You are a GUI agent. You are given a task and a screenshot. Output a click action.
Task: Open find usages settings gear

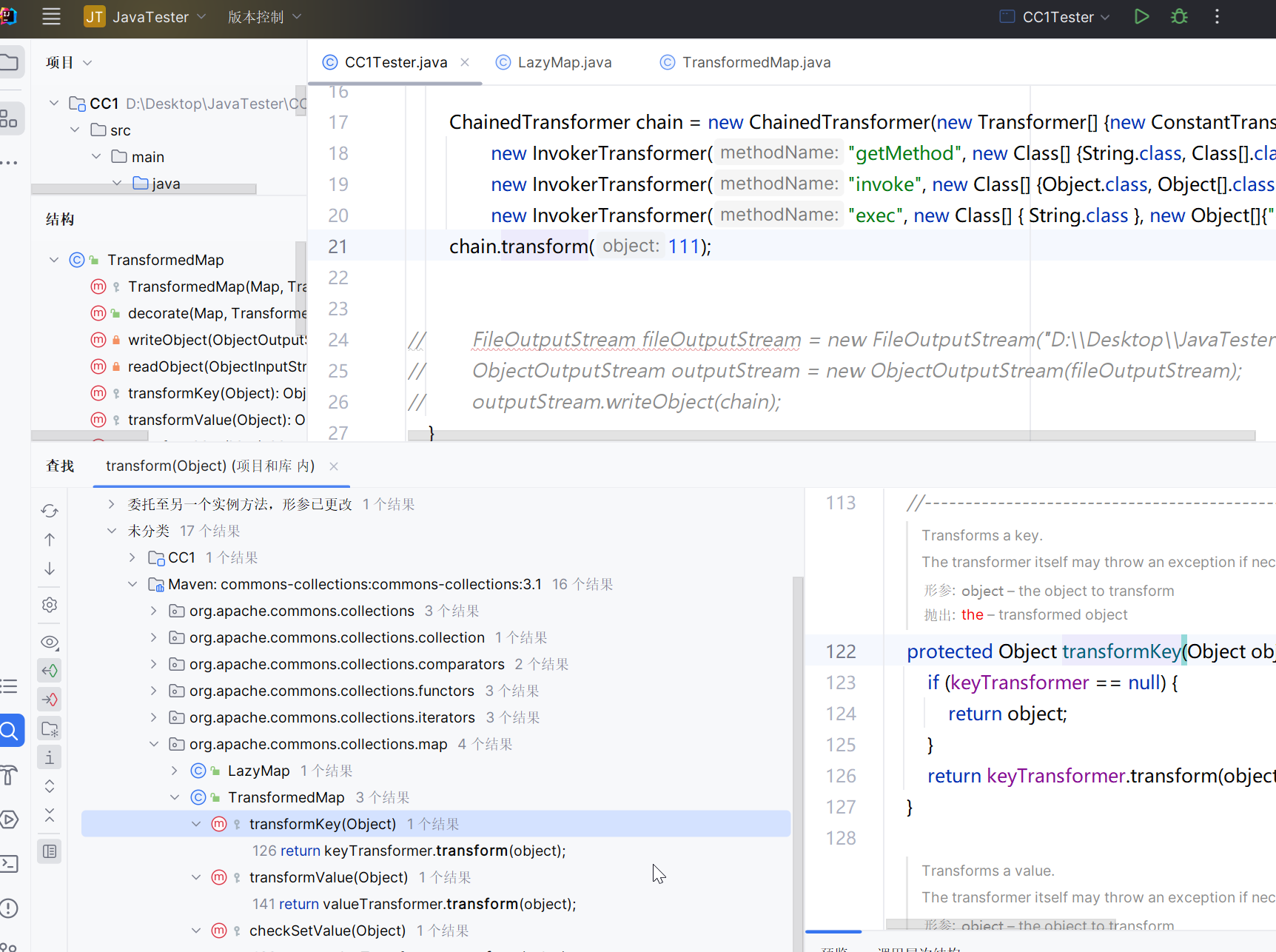50,605
